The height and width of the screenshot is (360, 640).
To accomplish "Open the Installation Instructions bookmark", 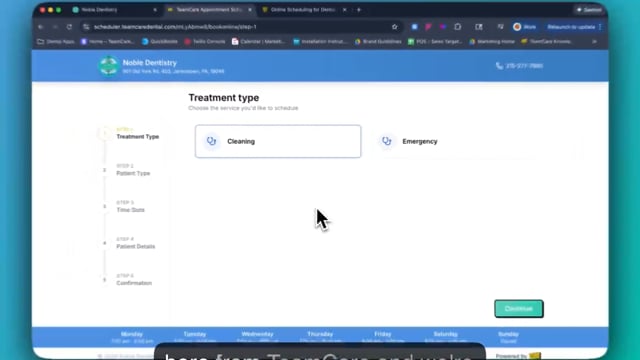I will [x=321, y=42].
